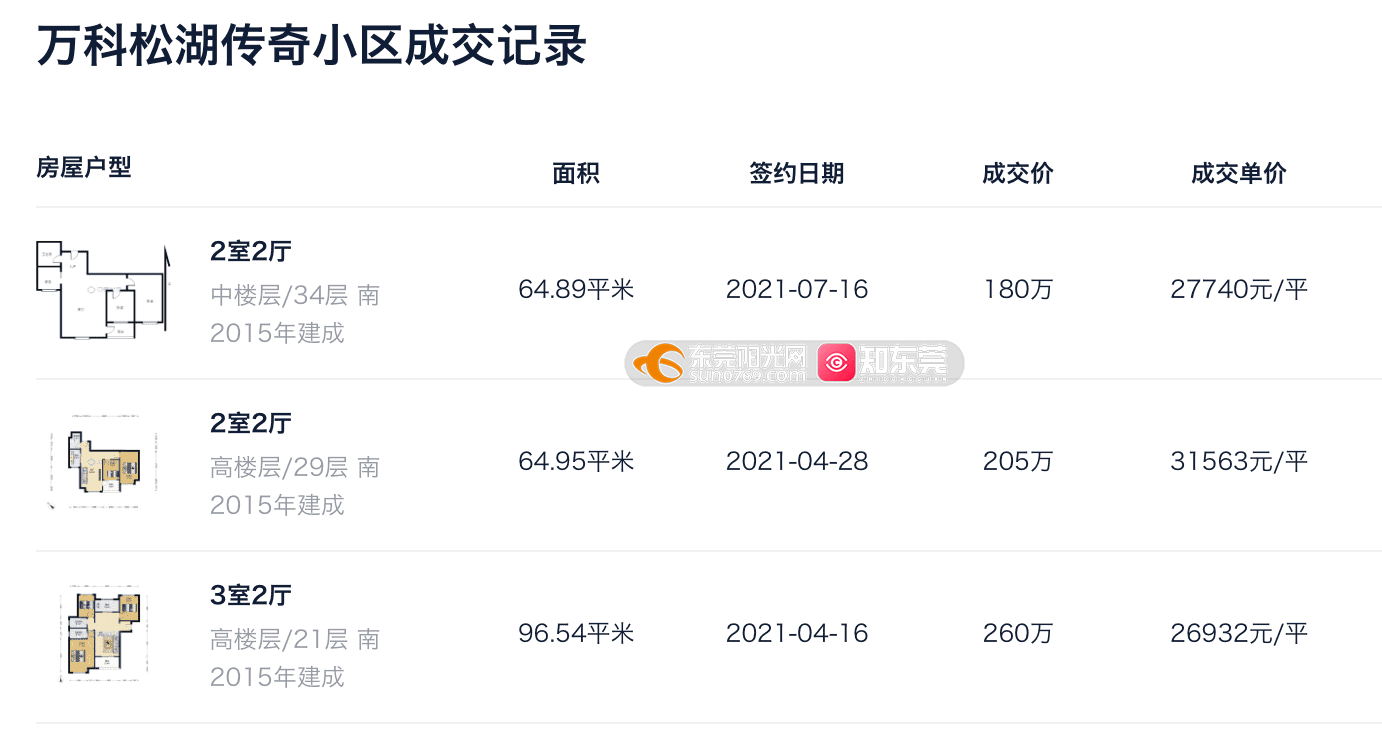Click the 27740元/平 unit price
1382x740 pixels.
point(1239,290)
